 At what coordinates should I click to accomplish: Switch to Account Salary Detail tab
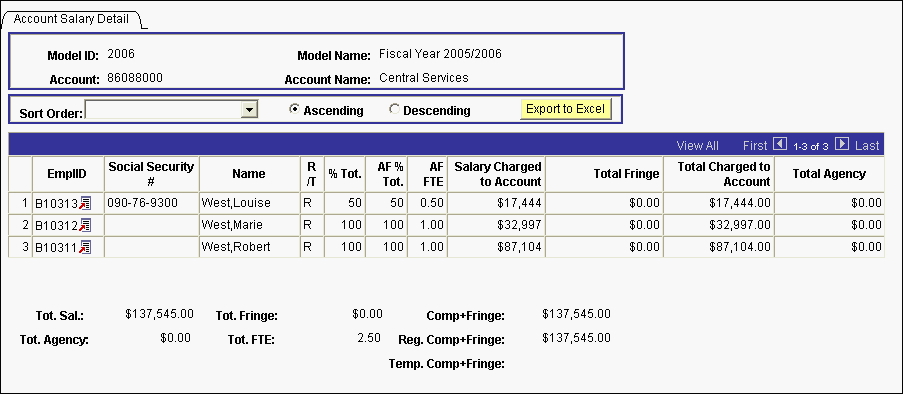[71, 18]
